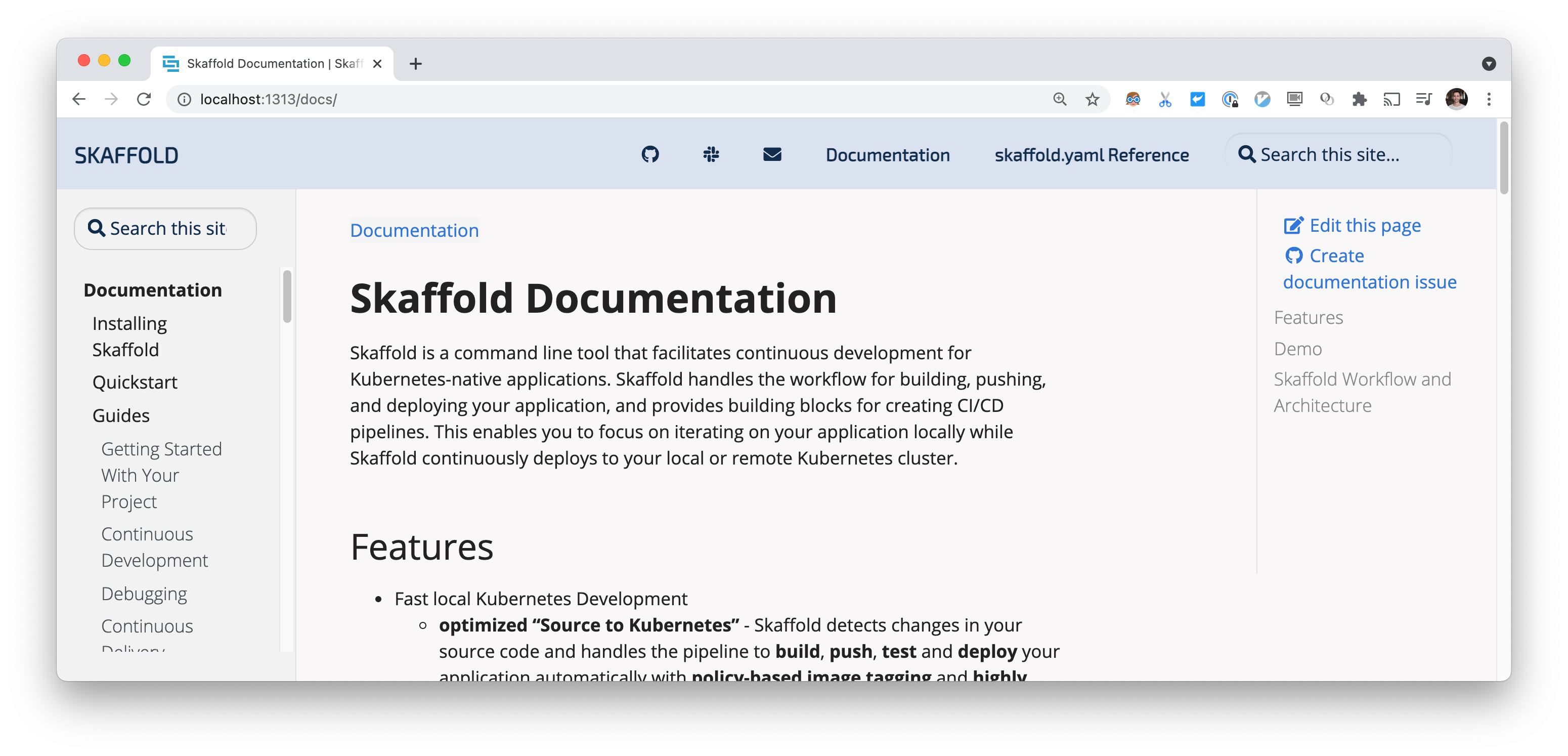The height and width of the screenshot is (756, 1568).
Task: Open the Chrome extensions puzzle icon
Action: coord(1359,99)
